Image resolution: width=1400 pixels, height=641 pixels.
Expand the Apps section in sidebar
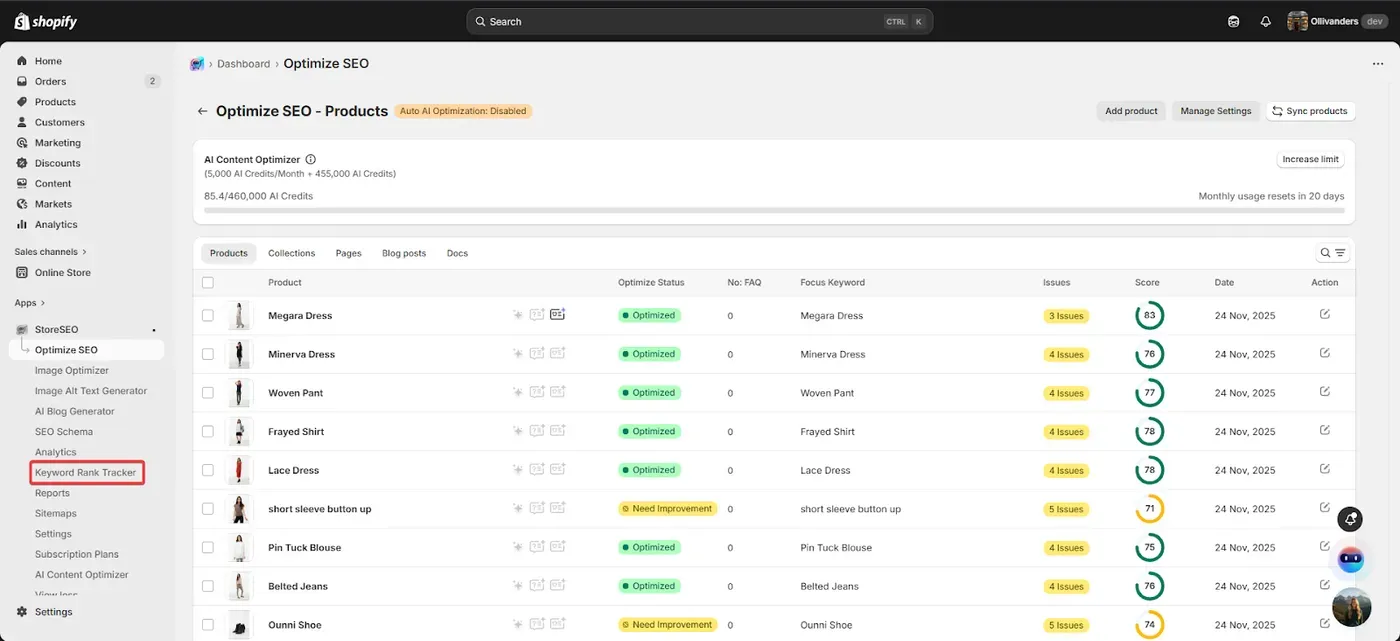29,303
